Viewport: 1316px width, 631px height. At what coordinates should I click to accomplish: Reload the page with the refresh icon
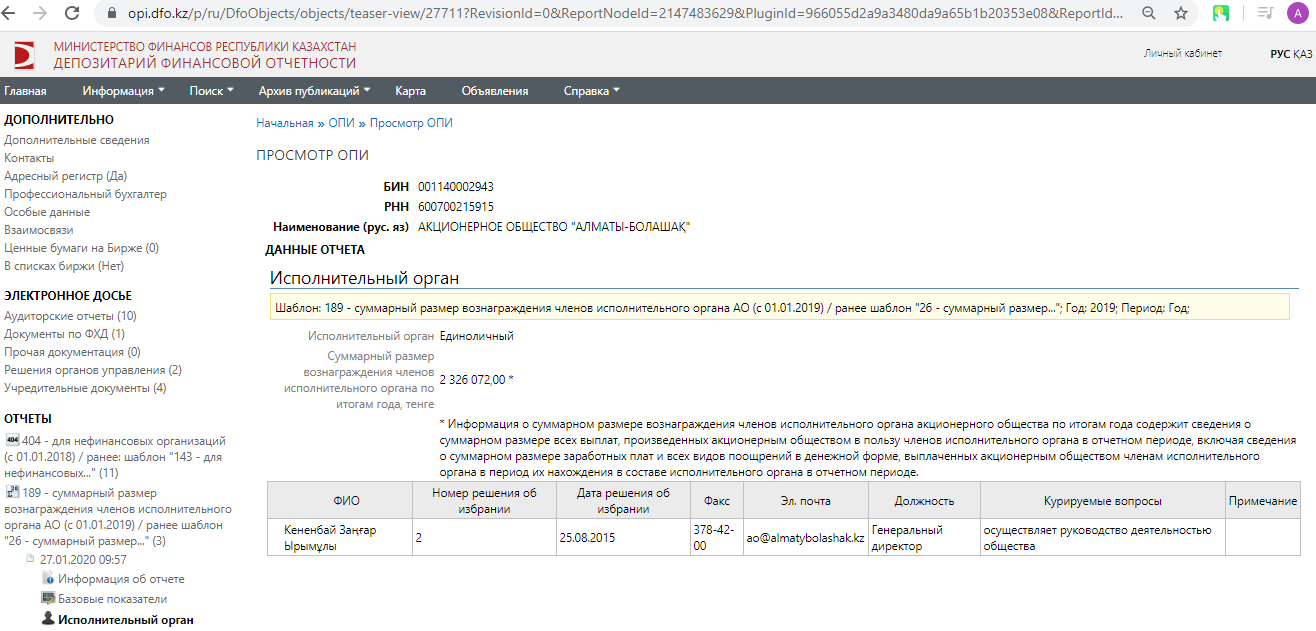click(x=72, y=14)
